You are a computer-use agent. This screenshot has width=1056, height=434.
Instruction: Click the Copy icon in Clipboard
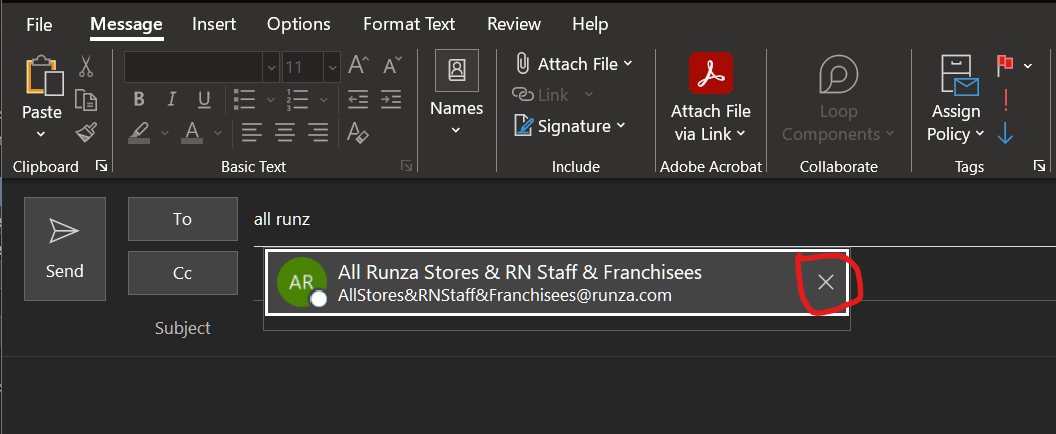pos(86,100)
